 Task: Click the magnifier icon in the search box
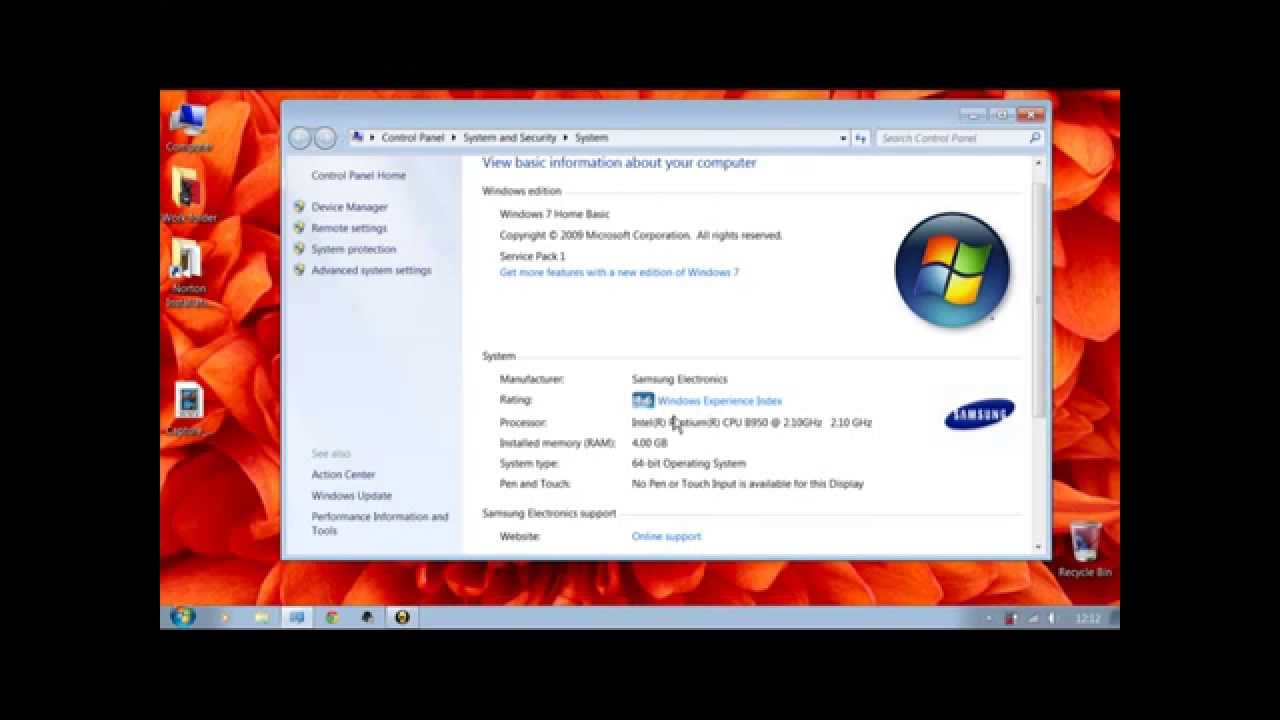point(1034,138)
